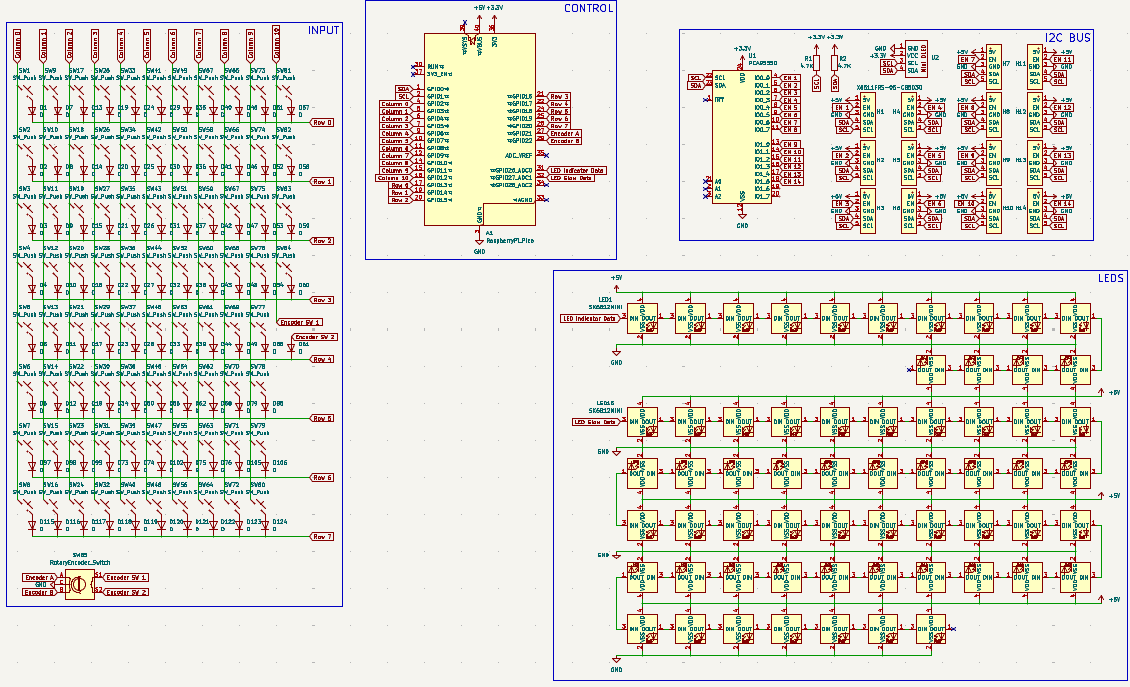Click the Mini OLED connector symbol U2

pos(916,59)
